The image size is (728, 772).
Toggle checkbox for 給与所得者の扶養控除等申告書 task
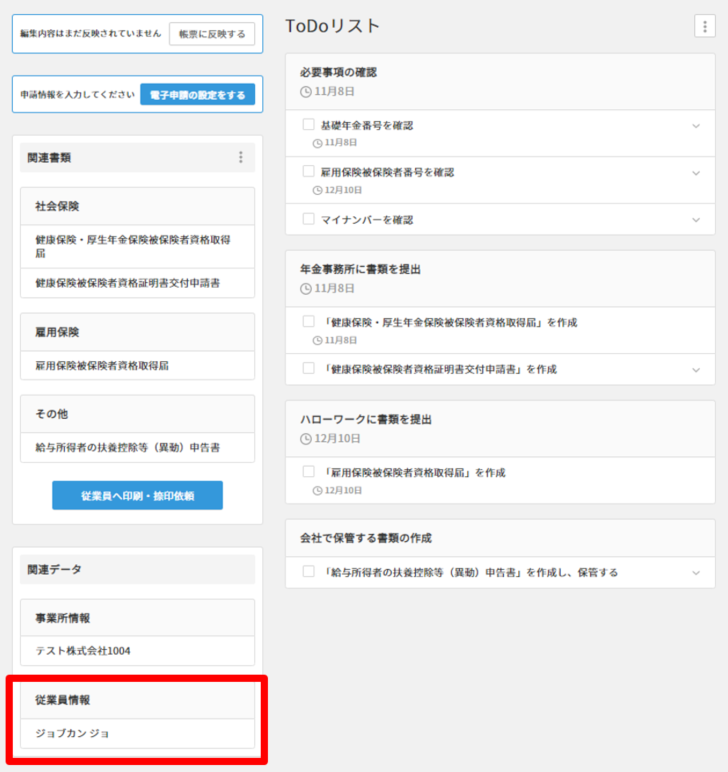pyautogui.click(x=309, y=572)
